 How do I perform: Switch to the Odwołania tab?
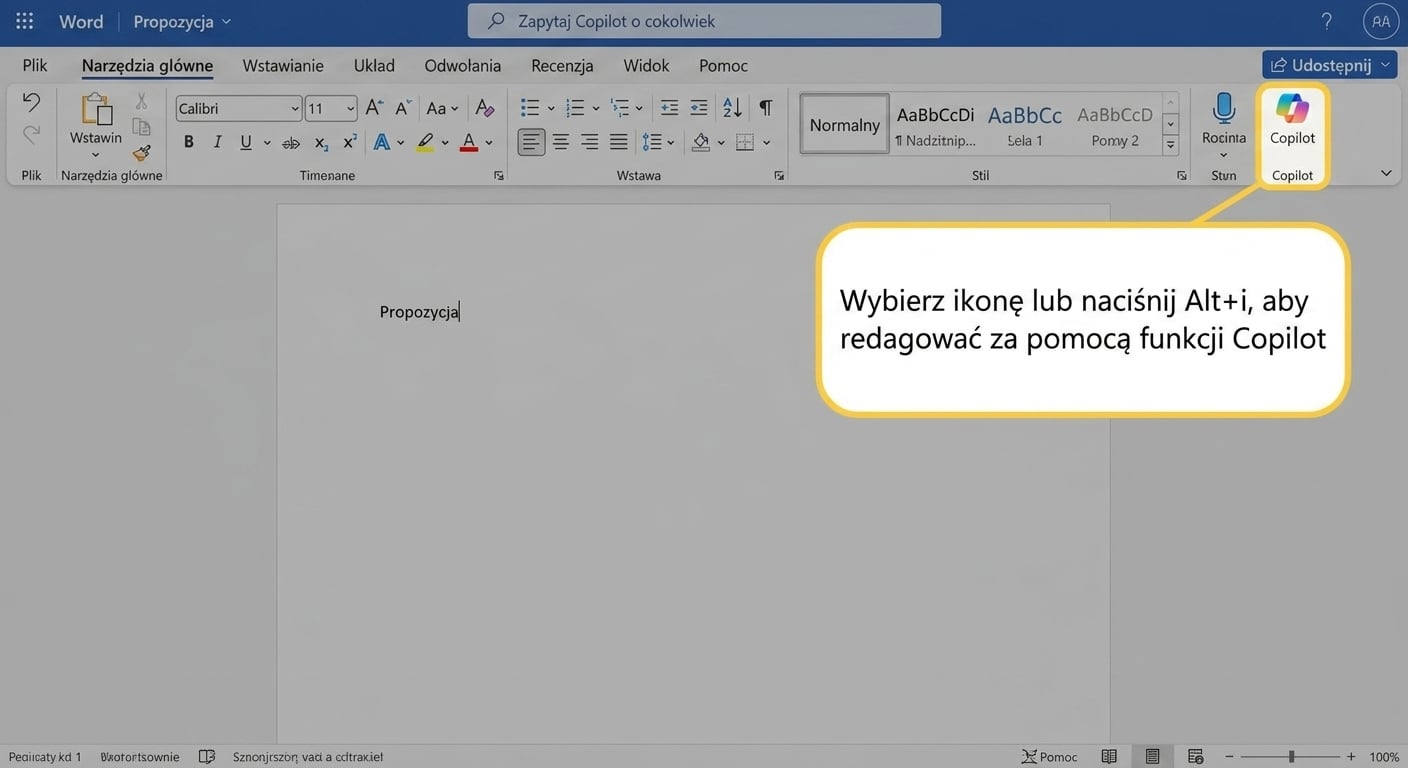pos(463,65)
